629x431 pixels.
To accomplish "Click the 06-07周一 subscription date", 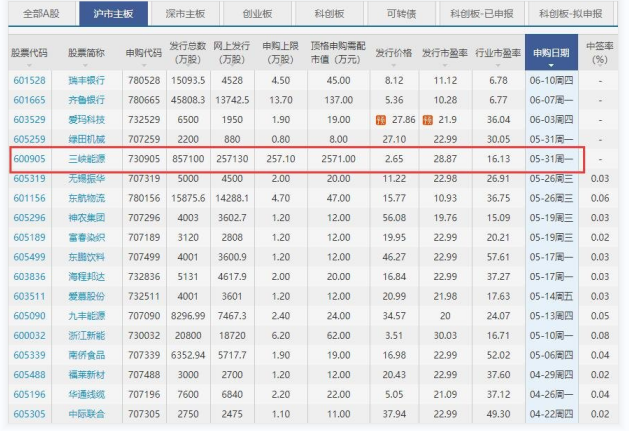I will point(551,100).
